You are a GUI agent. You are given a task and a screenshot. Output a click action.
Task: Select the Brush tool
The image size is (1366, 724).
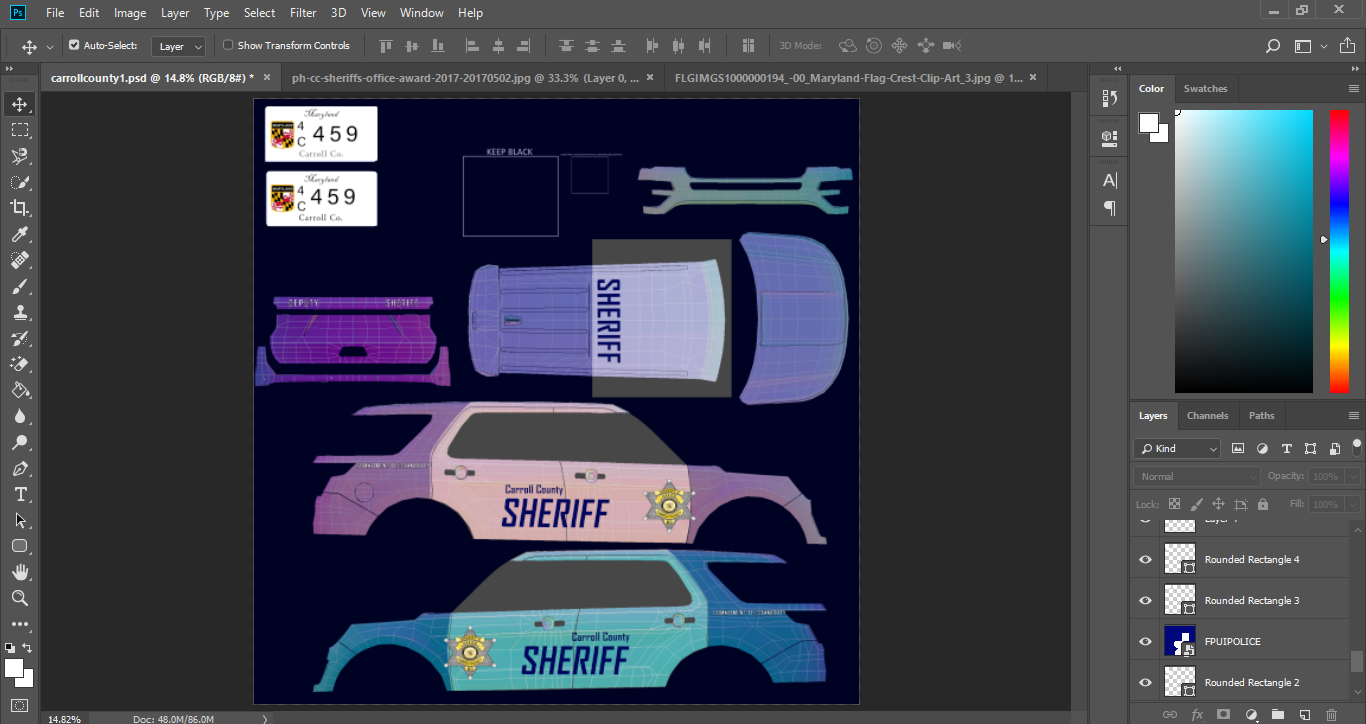(19, 287)
